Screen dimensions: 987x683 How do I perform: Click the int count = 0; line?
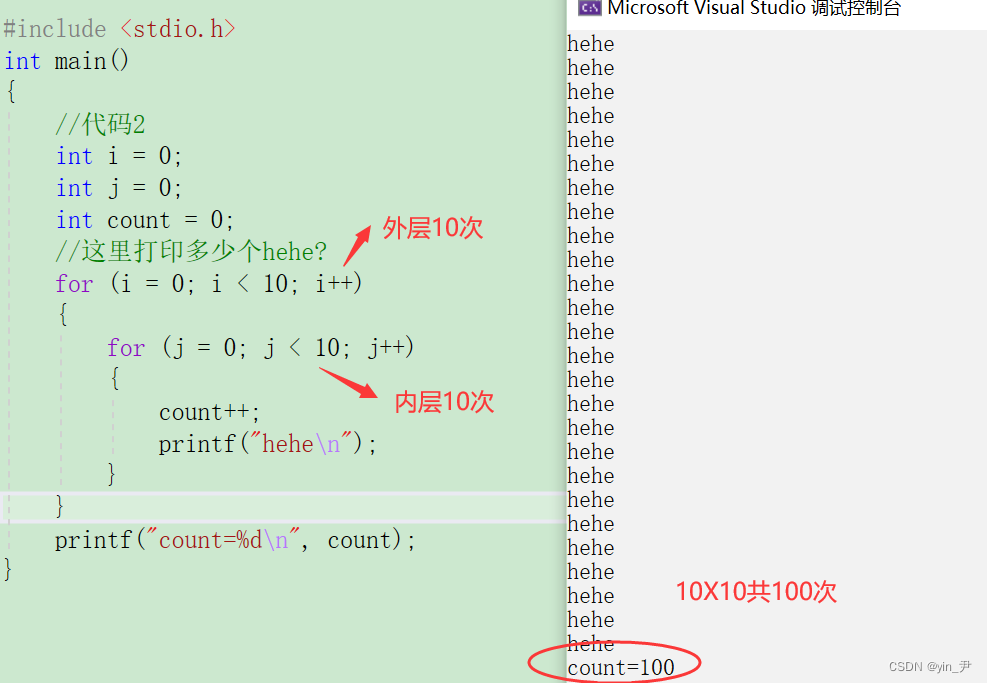coord(145,220)
